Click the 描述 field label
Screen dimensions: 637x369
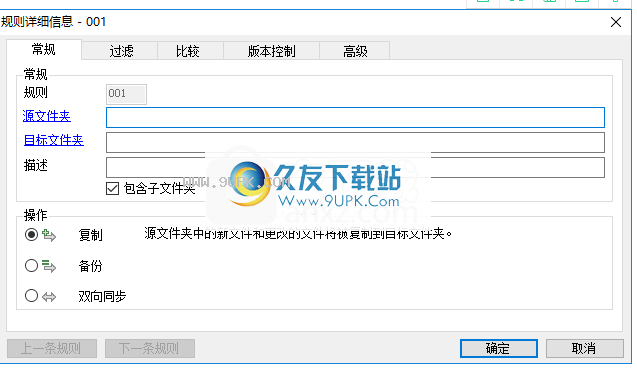point(36,165)
